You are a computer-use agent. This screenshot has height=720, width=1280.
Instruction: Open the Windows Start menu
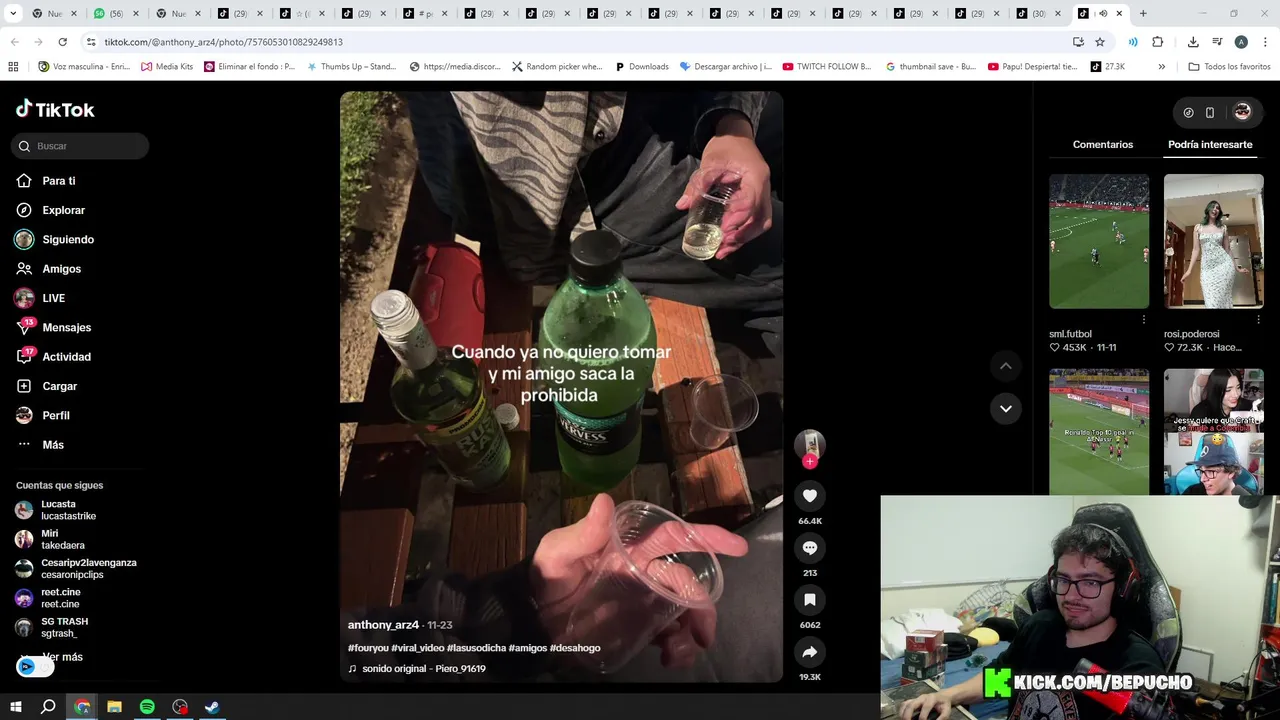(x=16, y=707)
